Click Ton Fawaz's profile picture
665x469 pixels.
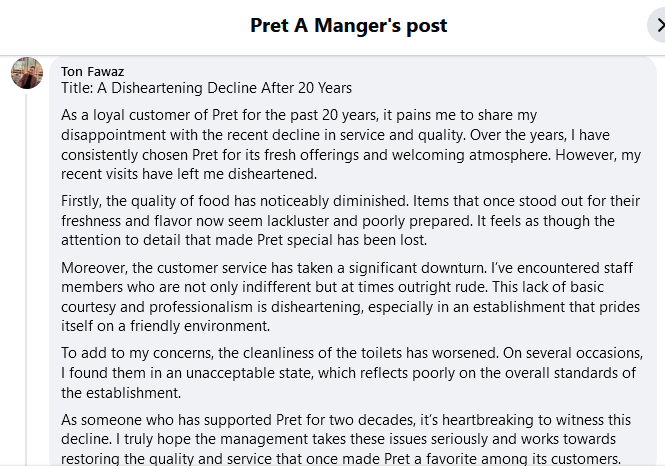pos(27,73)
